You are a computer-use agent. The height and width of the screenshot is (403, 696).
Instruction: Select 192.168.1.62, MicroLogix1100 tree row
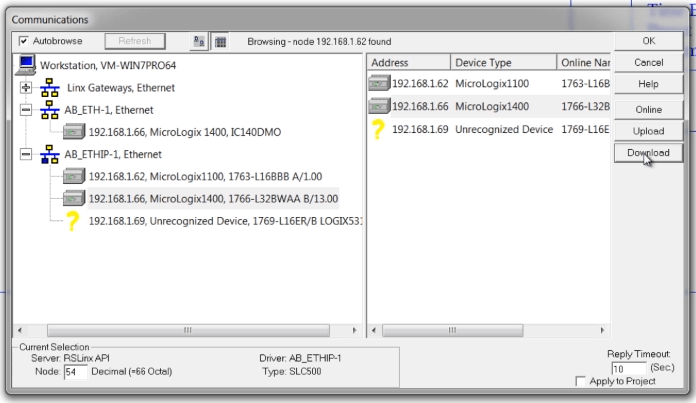[x=205, y=177]
